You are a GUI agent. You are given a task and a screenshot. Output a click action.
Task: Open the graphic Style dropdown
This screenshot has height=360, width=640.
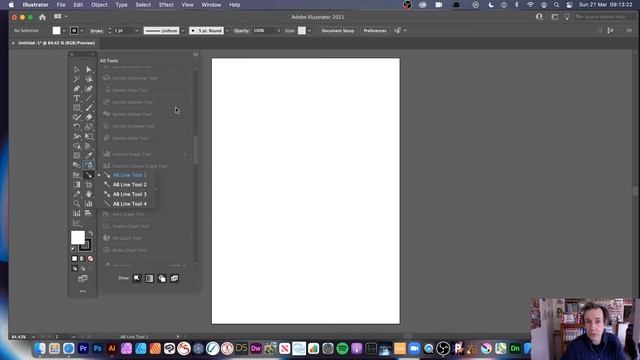click(x=309, y=31)
